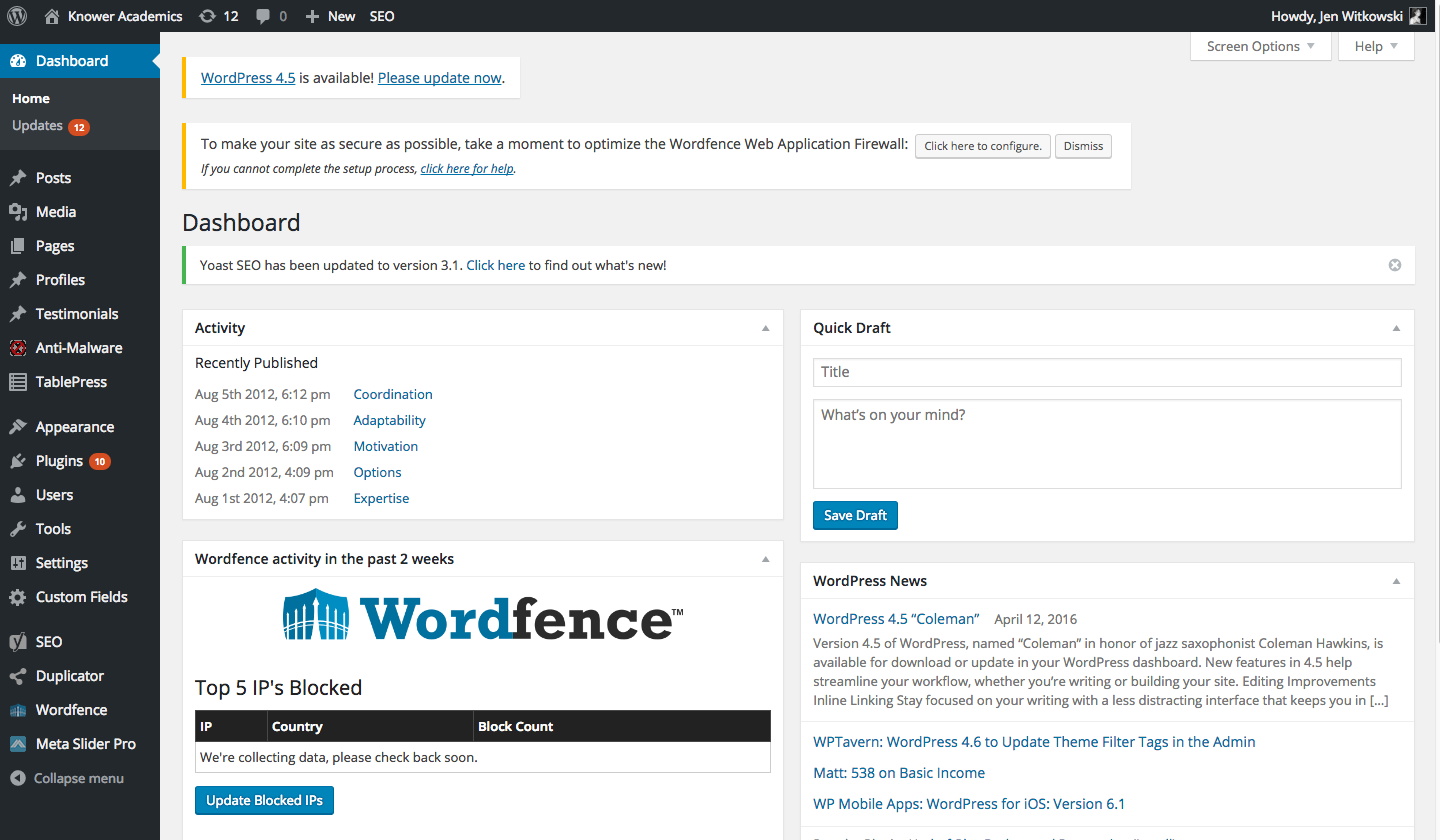
Task: Collapse the WordPress News widget
Action: (x=1397, y=581)
